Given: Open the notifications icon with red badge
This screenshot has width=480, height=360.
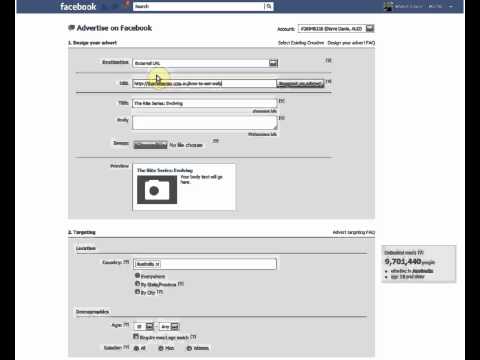Looking at the screenshot, I should [126, 5].
